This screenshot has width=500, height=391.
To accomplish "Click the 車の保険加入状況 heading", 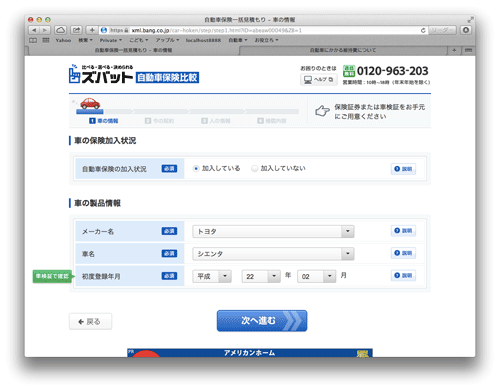I will click(x=105, y=141).
